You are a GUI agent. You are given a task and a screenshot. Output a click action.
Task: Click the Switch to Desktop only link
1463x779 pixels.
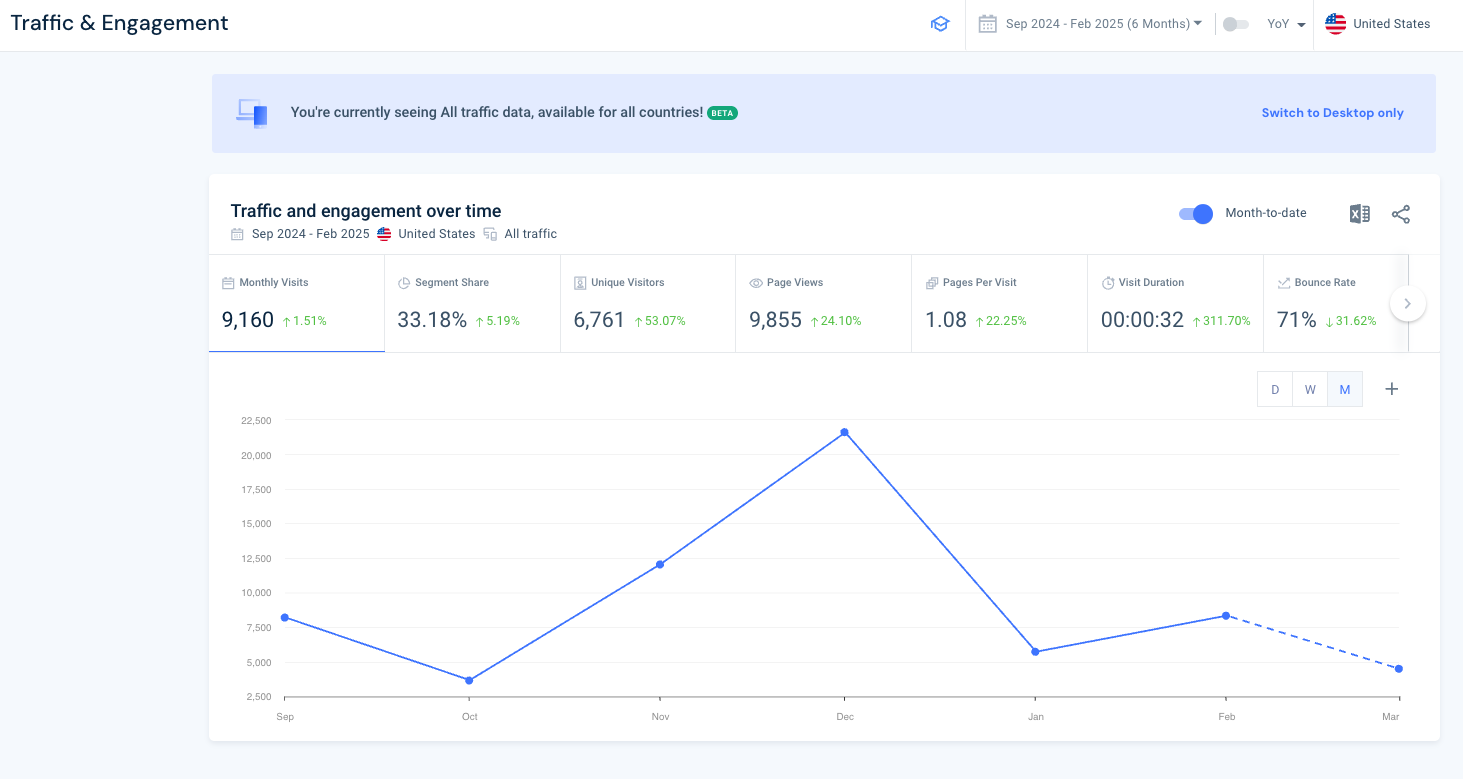(x=1332, y=112)
